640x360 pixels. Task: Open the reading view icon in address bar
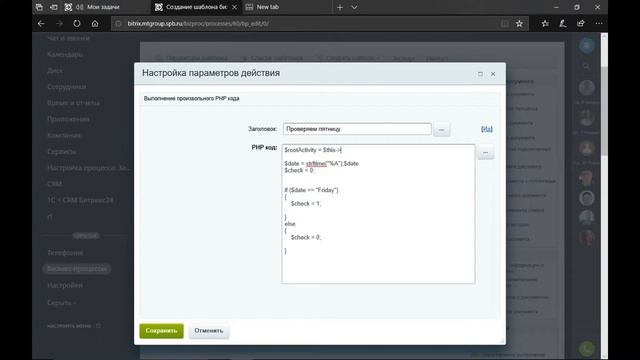pos(504,24)
